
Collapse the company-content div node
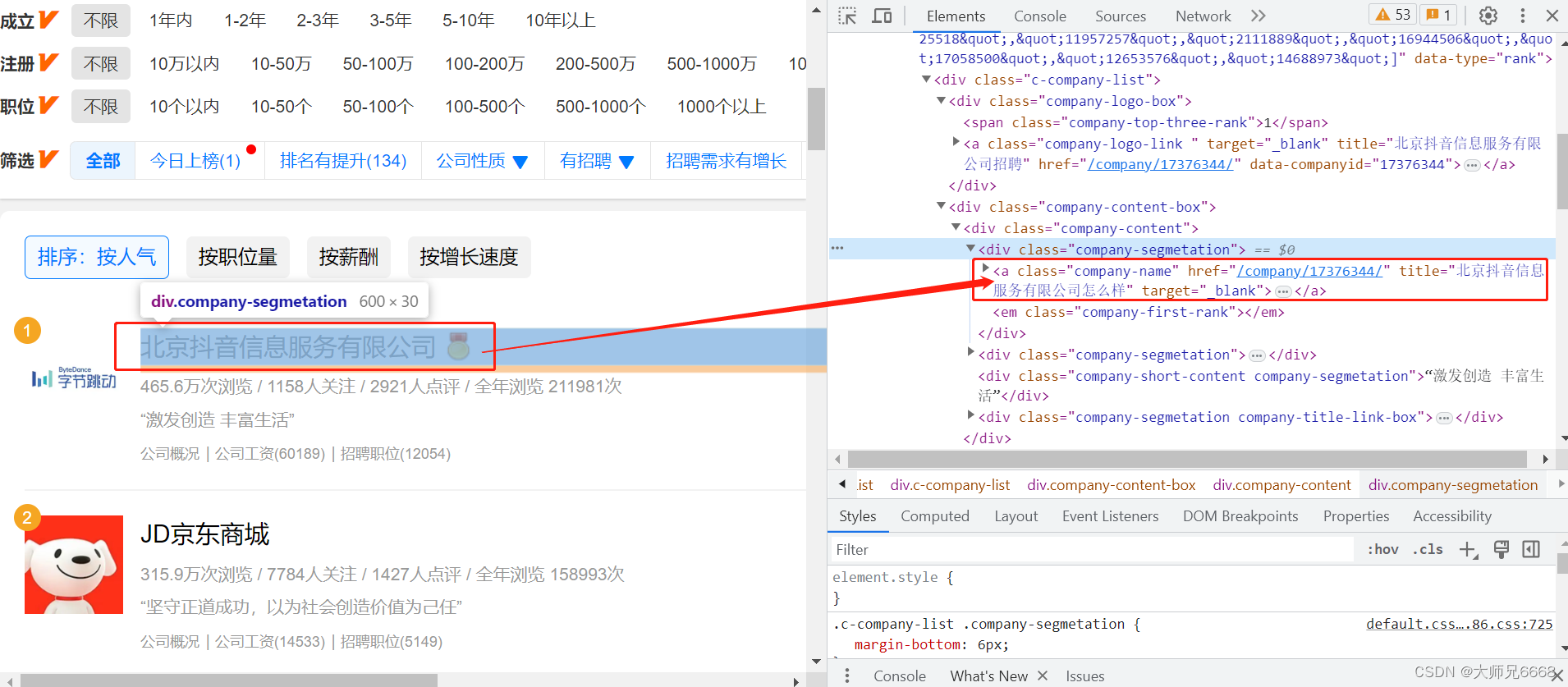(956, 227)
